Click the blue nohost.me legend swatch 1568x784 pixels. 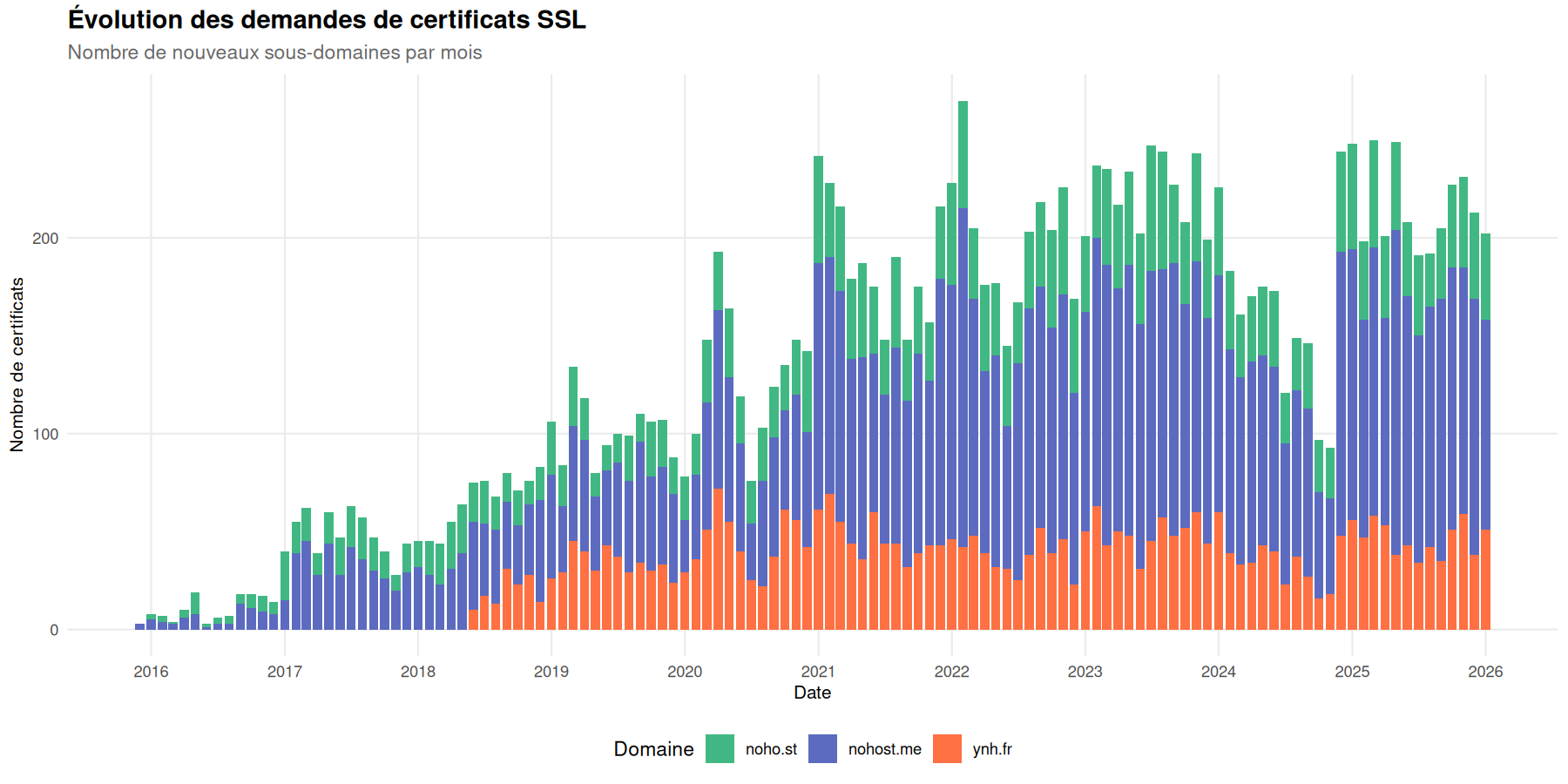822,749
